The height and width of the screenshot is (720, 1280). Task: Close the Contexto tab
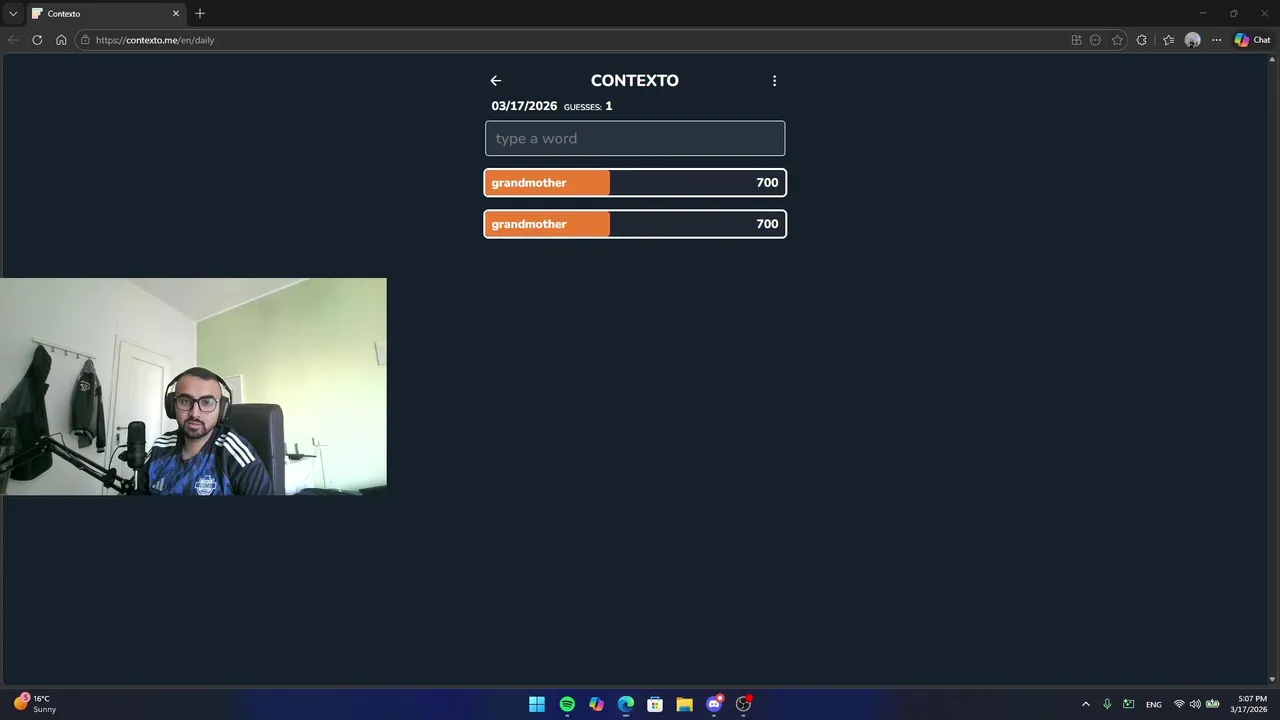(x=176, y=13)
